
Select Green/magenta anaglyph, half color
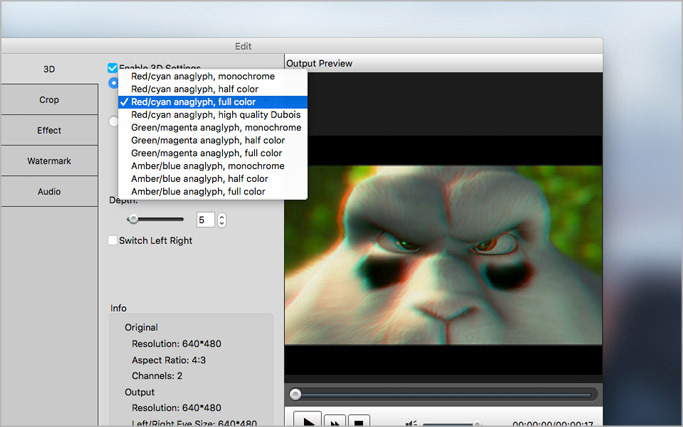(x=213, y=140)
